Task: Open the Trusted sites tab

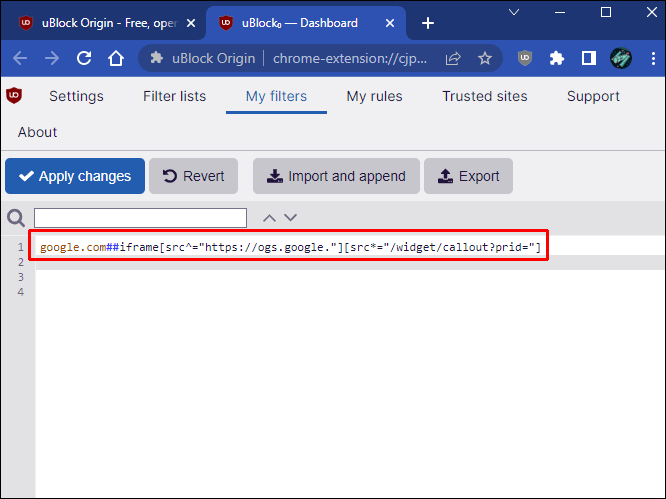Action: tap(485, 96)
